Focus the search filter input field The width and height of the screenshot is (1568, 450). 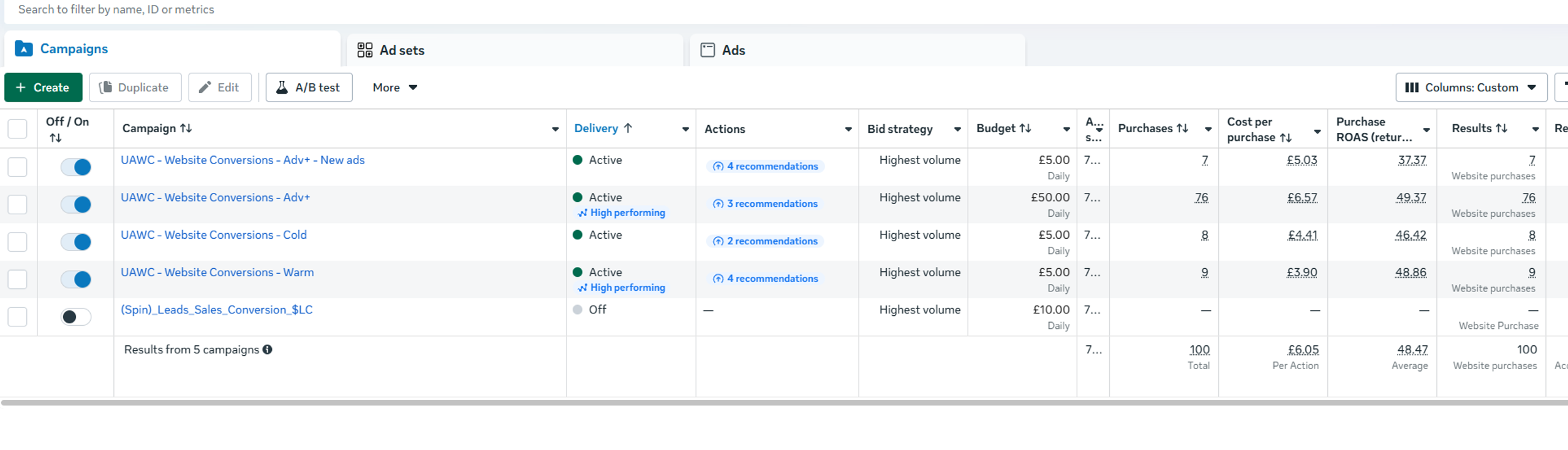click(367, 10)
